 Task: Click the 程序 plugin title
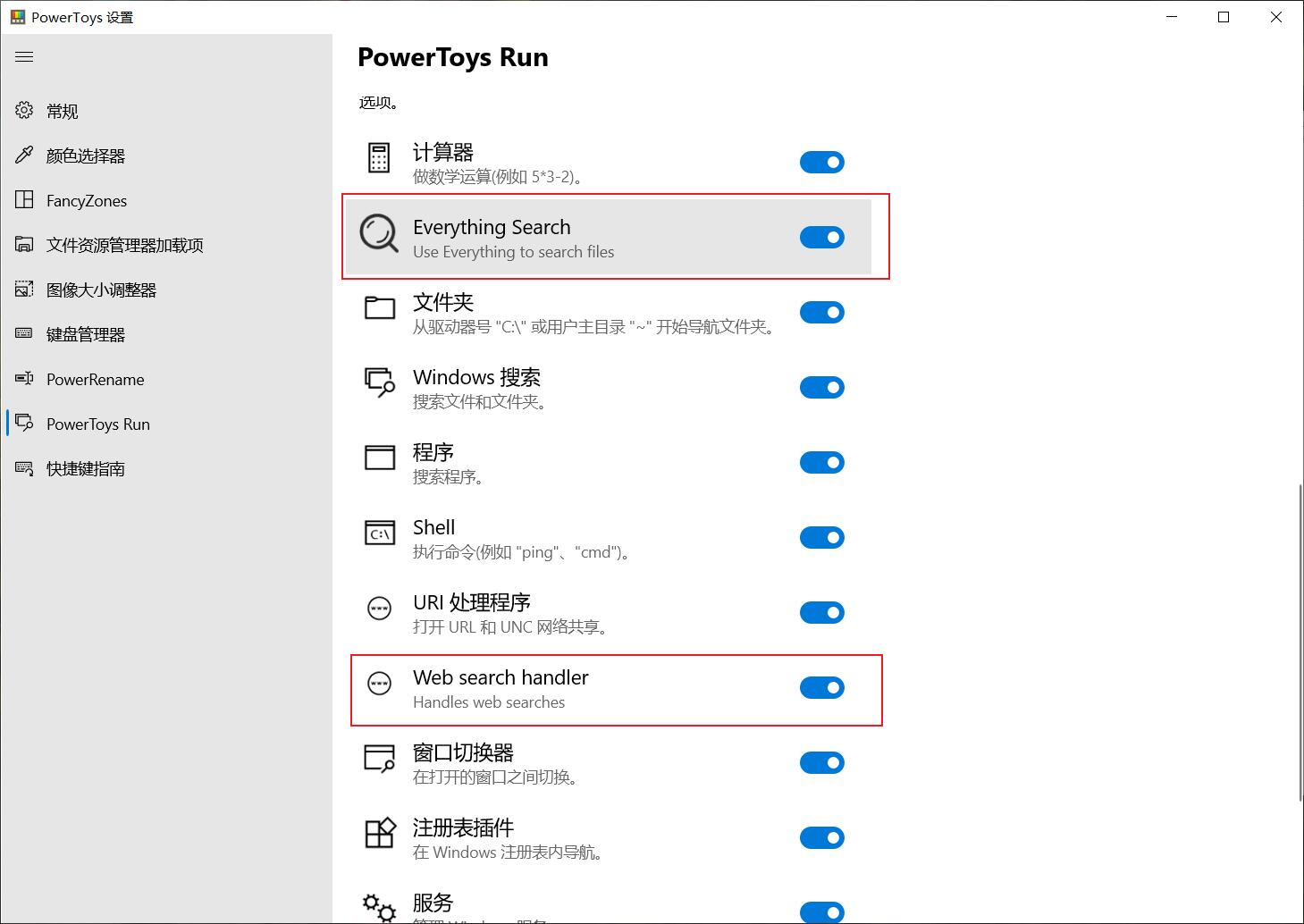433,452
